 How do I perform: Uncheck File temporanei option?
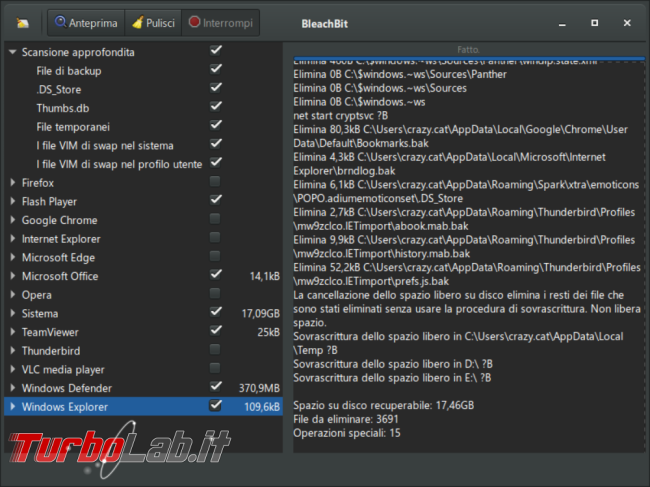tap(215, 125)
